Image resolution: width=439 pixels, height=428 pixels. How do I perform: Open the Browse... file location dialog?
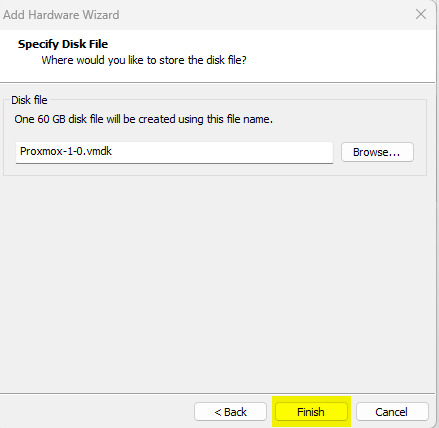377,152
